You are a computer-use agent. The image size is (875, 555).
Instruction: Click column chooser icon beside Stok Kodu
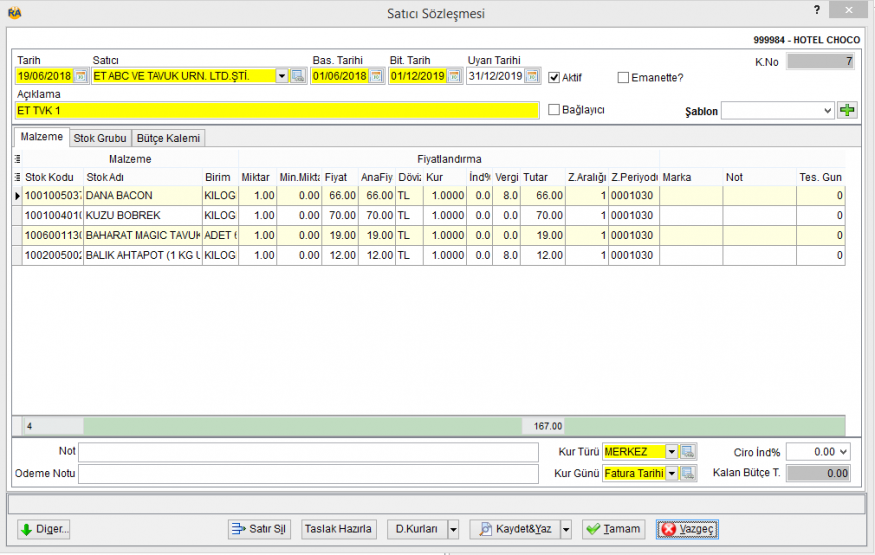coord(17,177)
